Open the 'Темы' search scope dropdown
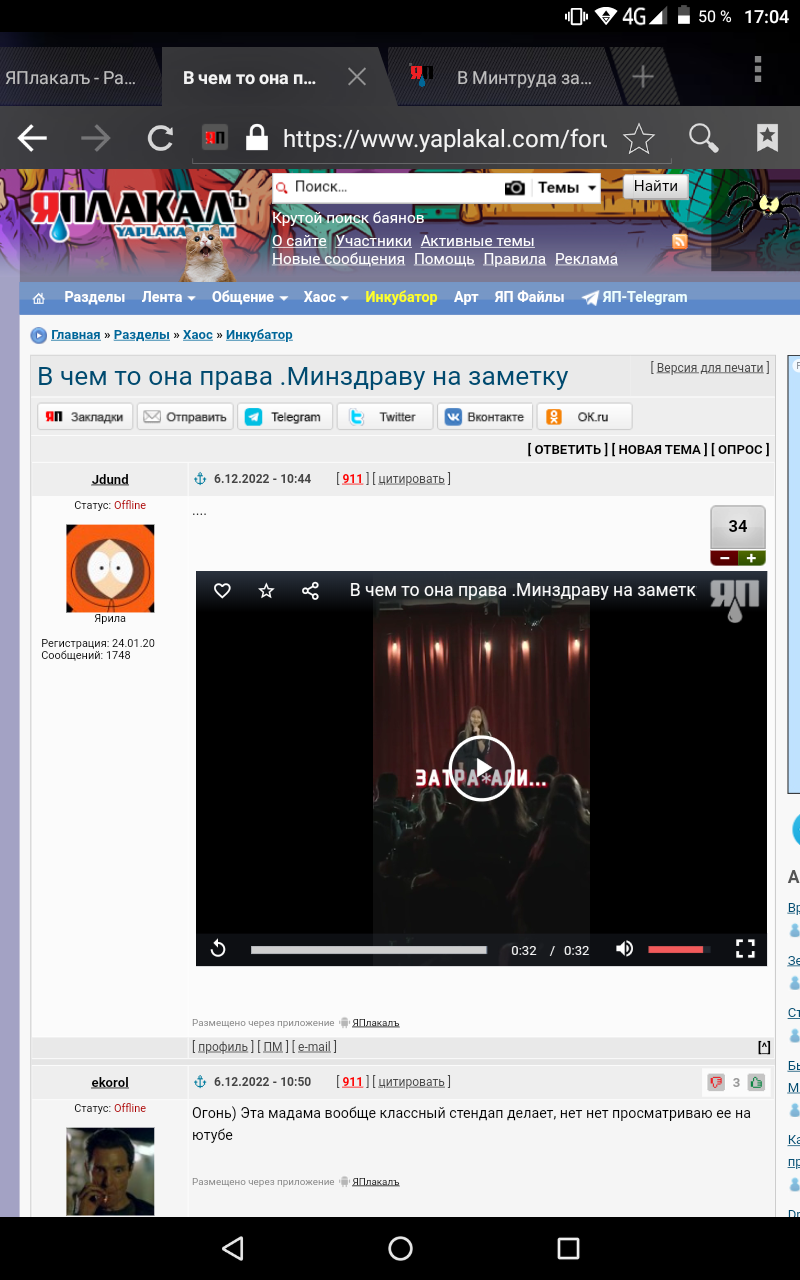 (x=567, y=188)
